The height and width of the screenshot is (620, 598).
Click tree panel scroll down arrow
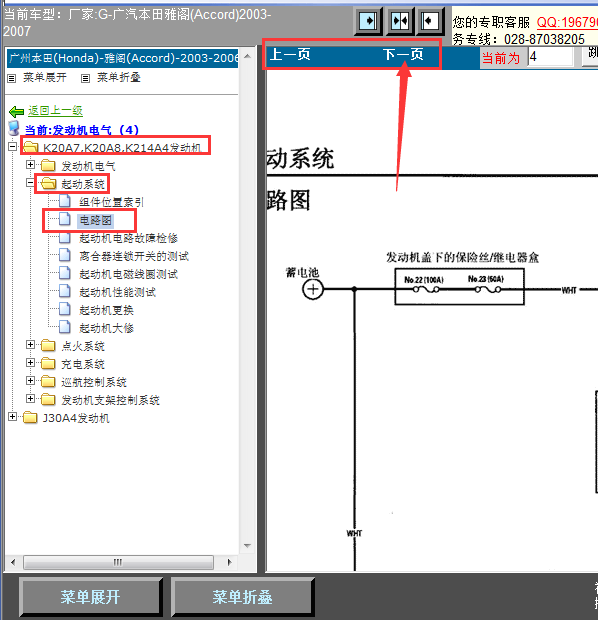(x=248, y=546)
